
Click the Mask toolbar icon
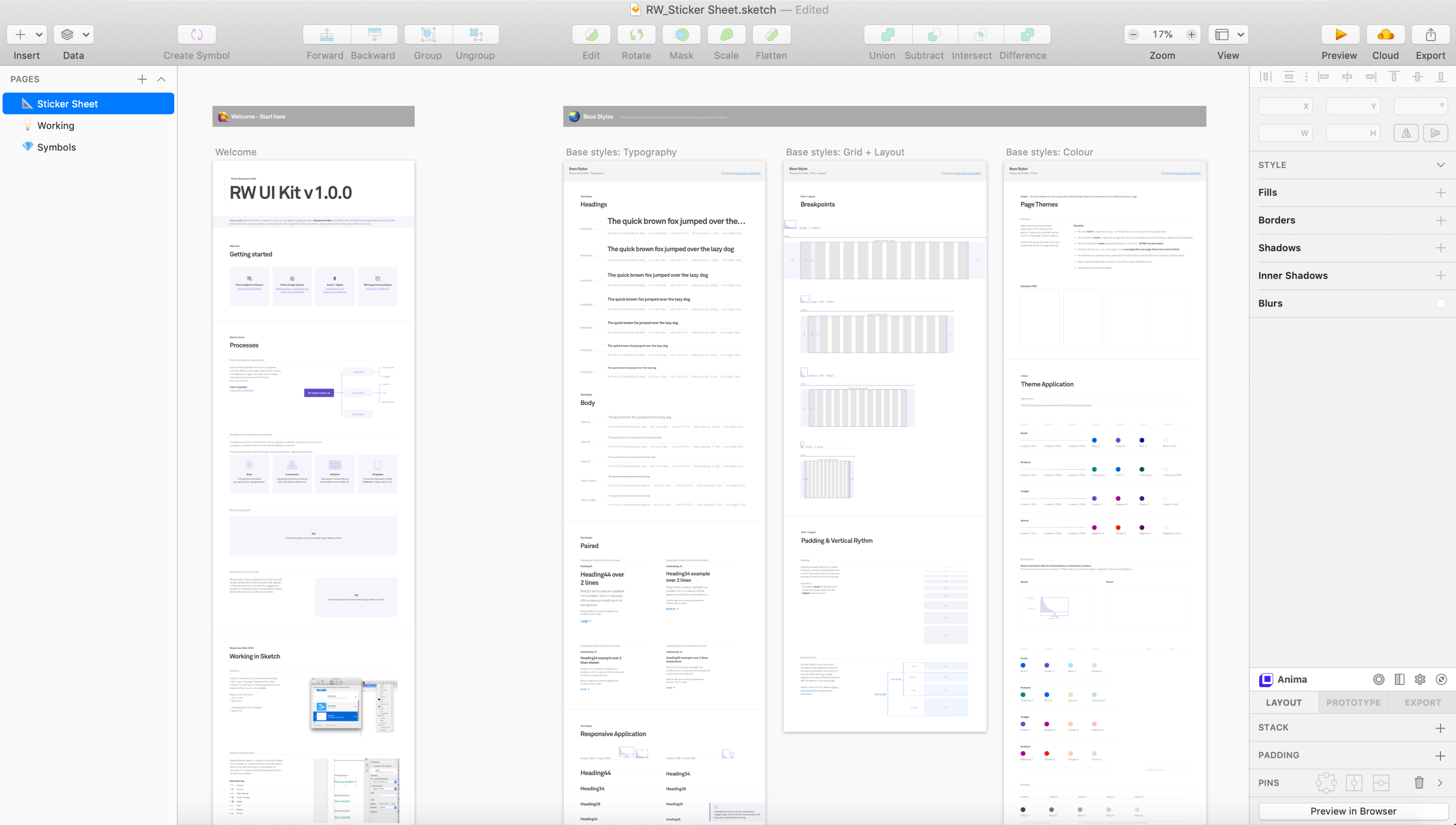pos(682,35)
